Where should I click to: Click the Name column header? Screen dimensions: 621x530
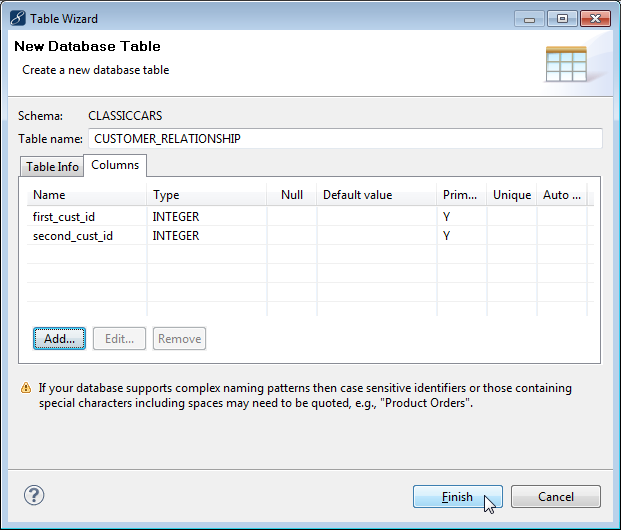tap(49, 195)
